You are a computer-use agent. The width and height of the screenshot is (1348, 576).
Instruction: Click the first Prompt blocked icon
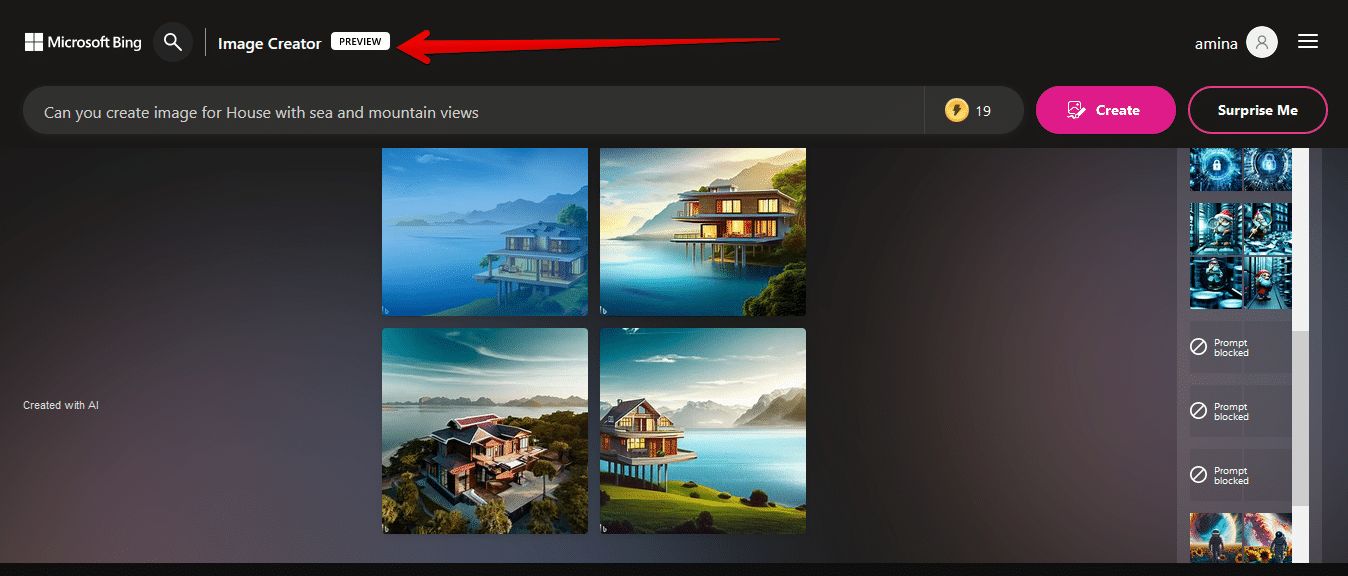[1198, 347]
